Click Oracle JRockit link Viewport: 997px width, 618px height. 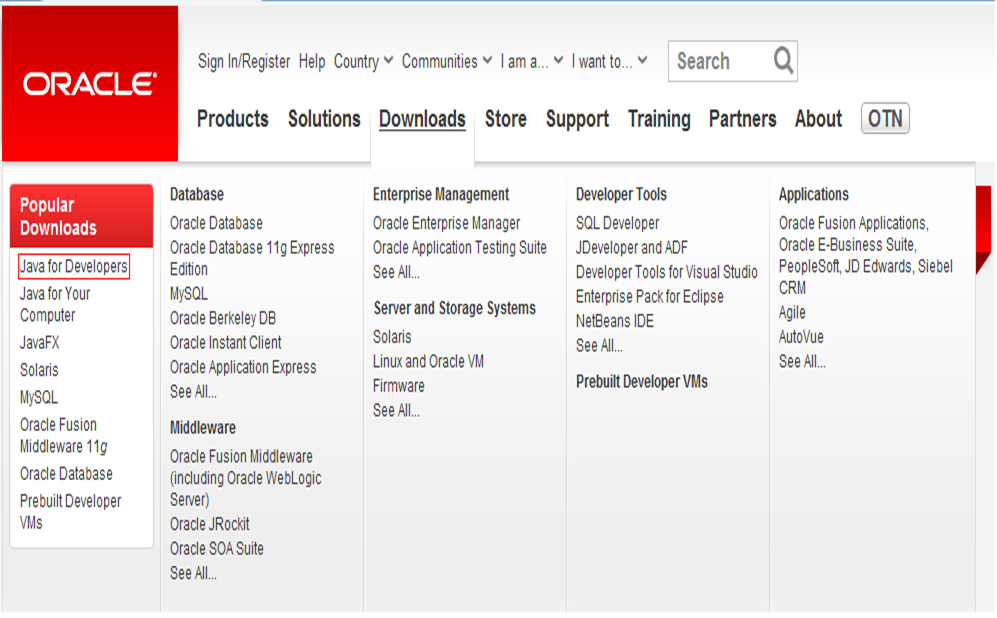(x=210, y=524)
